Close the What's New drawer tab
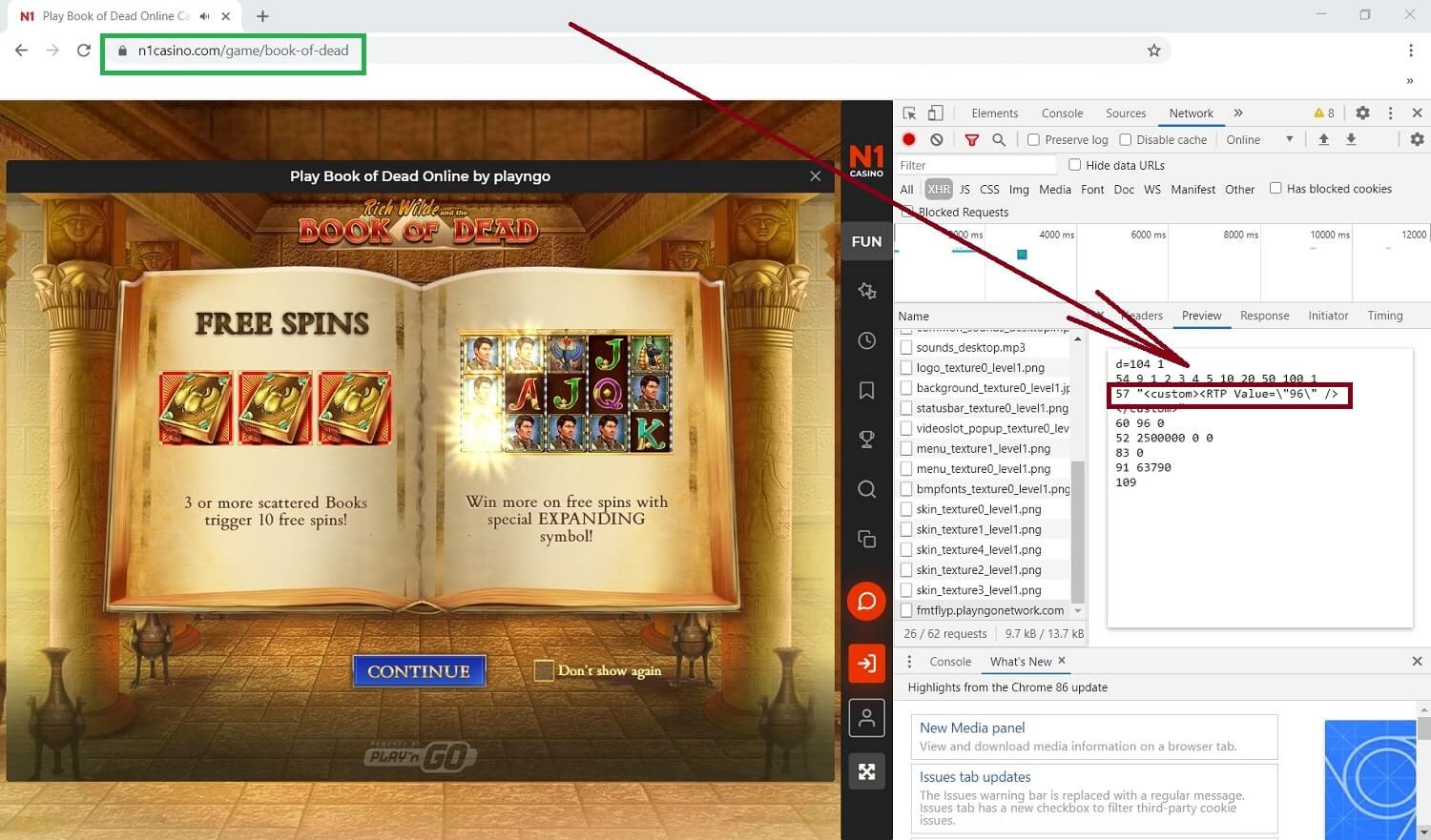1431x840 pixels. point(1062,661)
